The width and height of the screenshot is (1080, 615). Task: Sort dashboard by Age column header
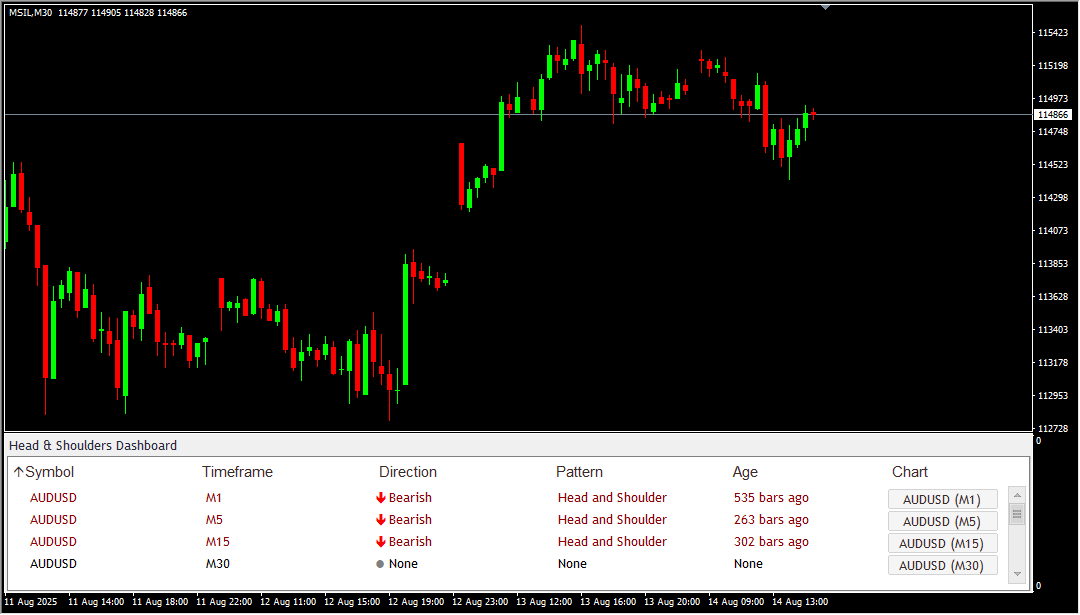tap(745, 472)
